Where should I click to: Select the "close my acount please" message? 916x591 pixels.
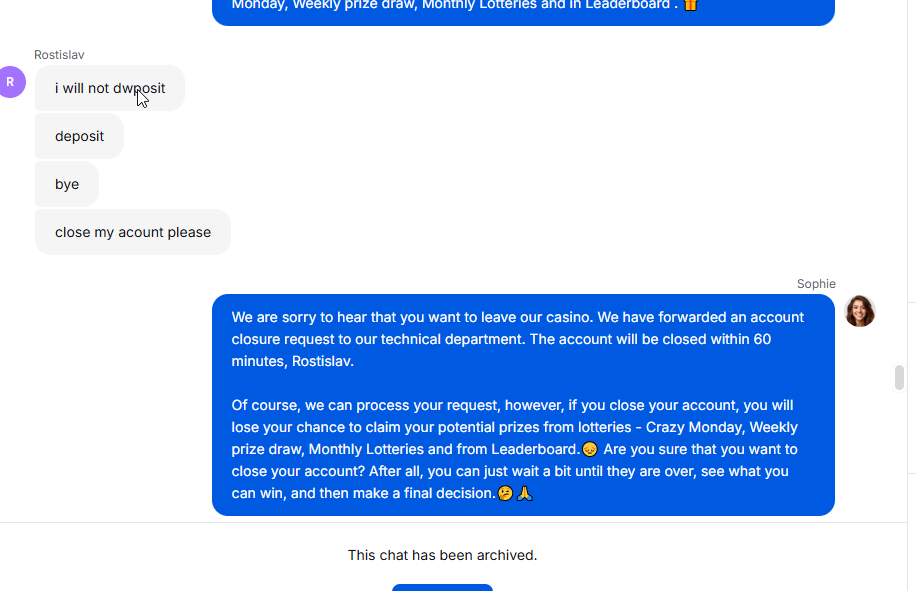[133, 232]
